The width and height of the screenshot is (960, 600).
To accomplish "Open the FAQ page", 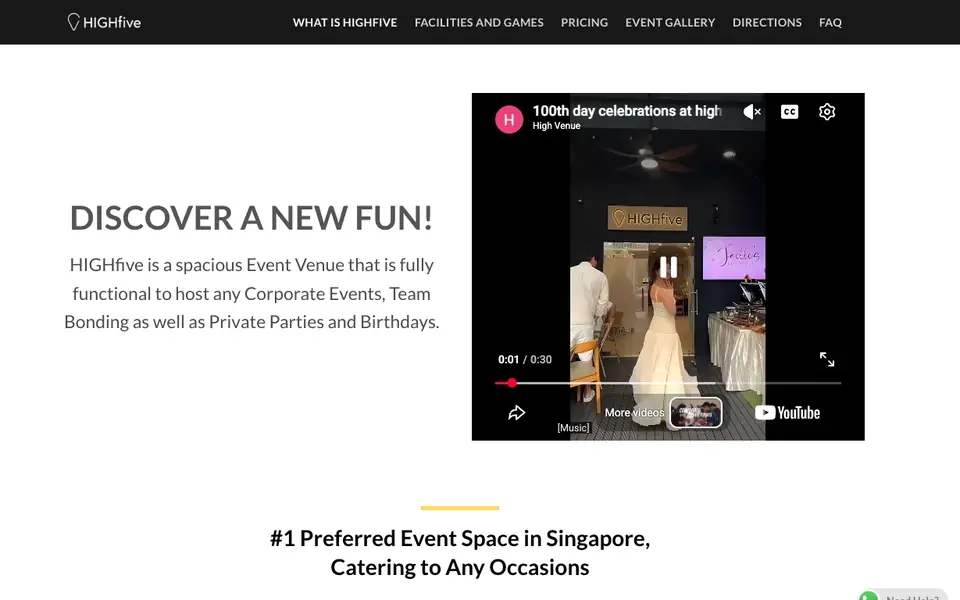I will click(x=830, y=23).
